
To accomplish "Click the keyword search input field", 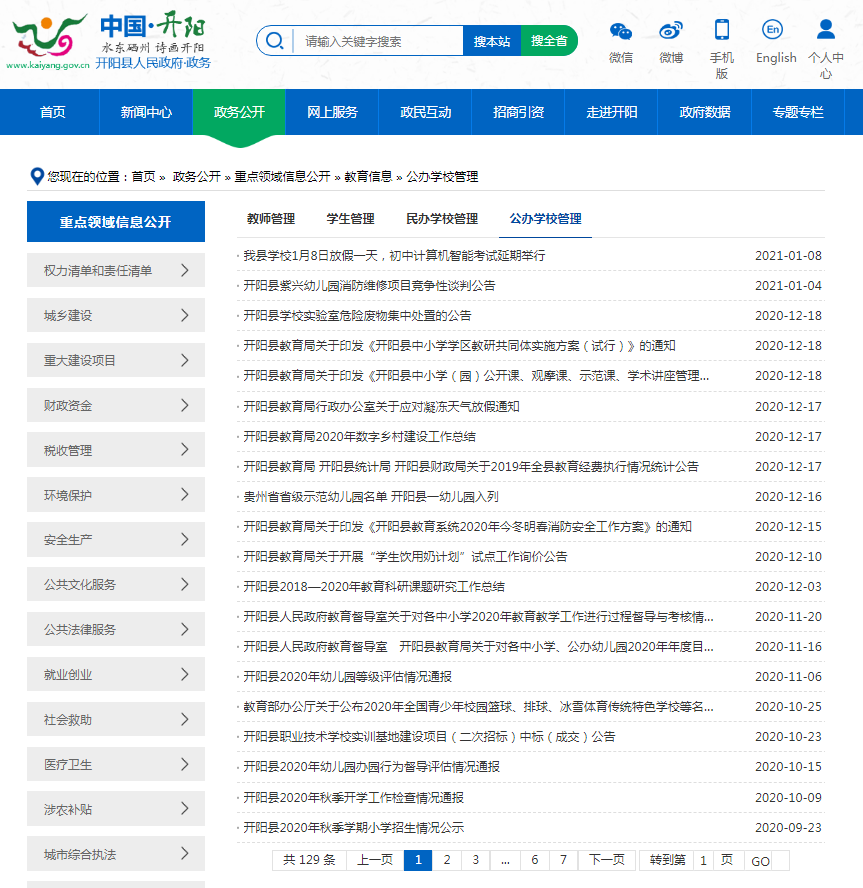I will pyautogui.click(x=378, y=41).
